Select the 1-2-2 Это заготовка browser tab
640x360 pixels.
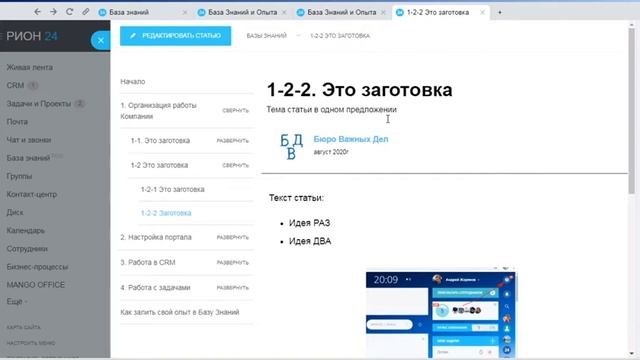pos(438,12)
